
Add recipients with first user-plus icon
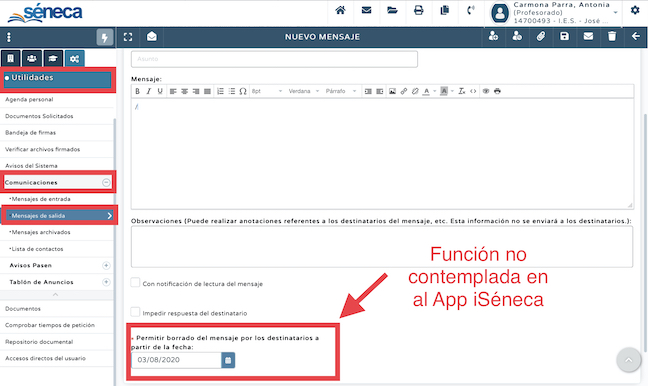tap(493, 36)
